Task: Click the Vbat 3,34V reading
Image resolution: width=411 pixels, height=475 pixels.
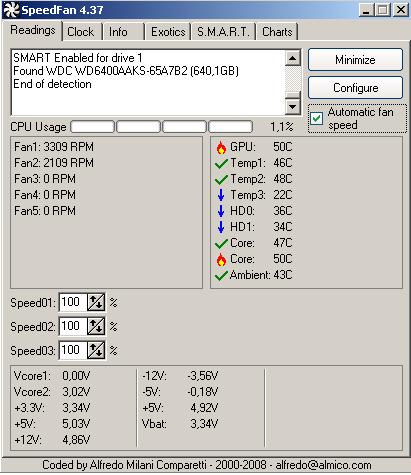Action: click(180, 424)
